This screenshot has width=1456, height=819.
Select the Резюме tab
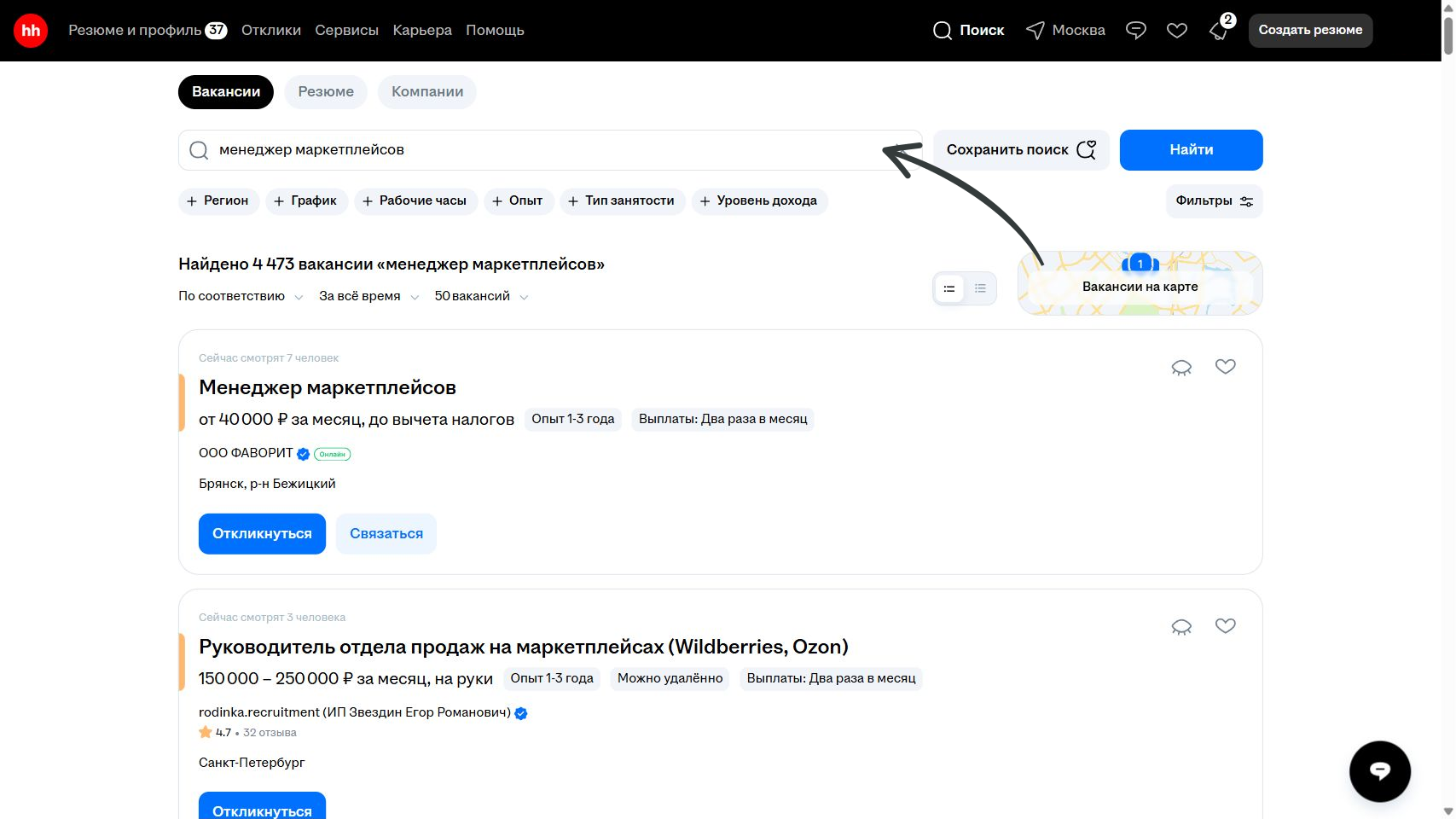(326, 92)
